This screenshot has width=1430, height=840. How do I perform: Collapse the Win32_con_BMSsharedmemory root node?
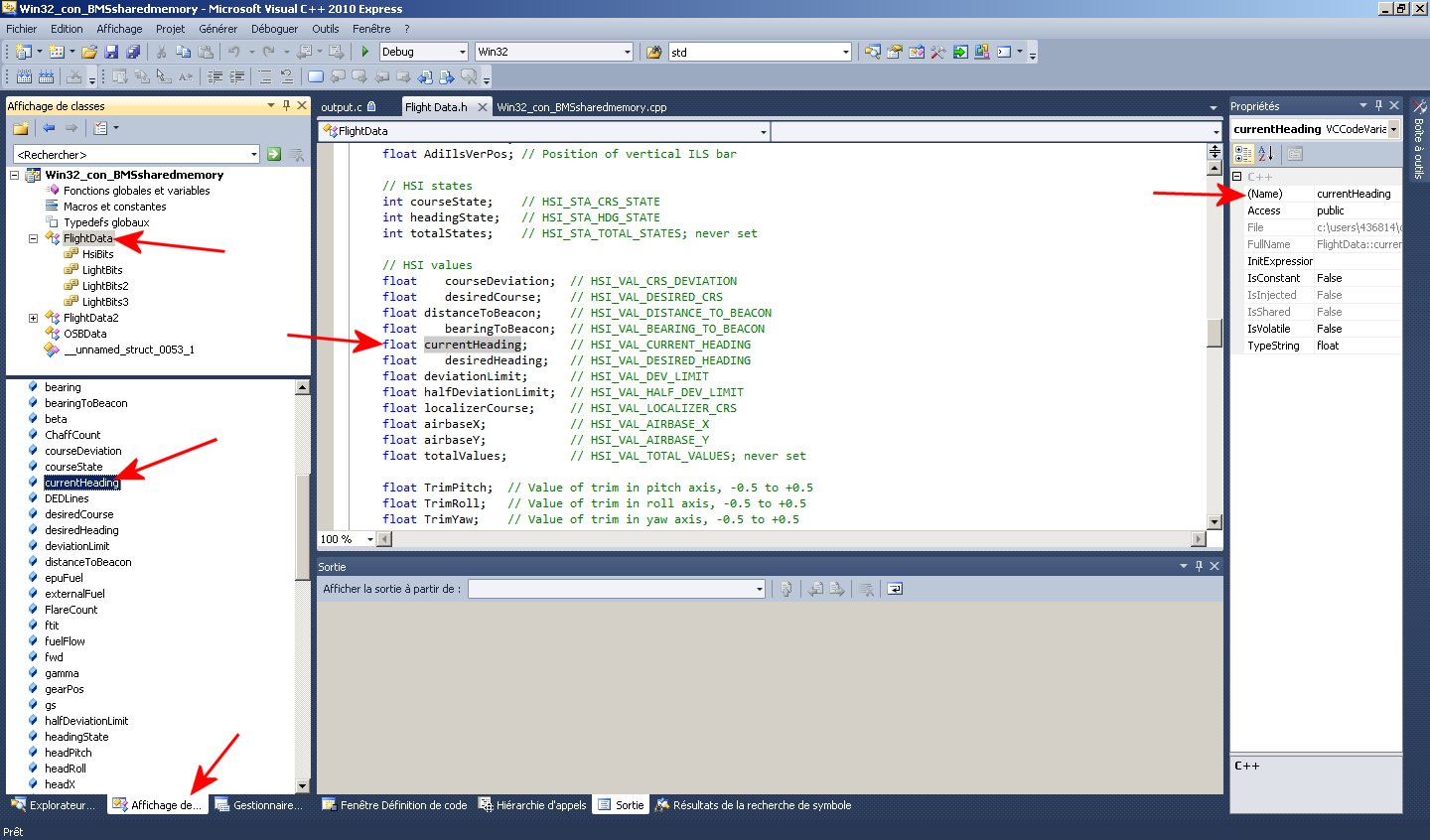tap(14, 175)
